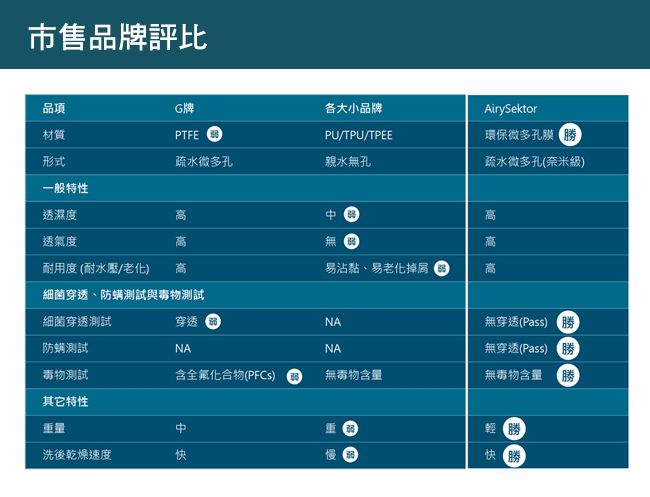Viewport: 650px width, 497px height.
Task: Click the 勝 badge in the 防蟎測試 row
Action: click(568, 349)
